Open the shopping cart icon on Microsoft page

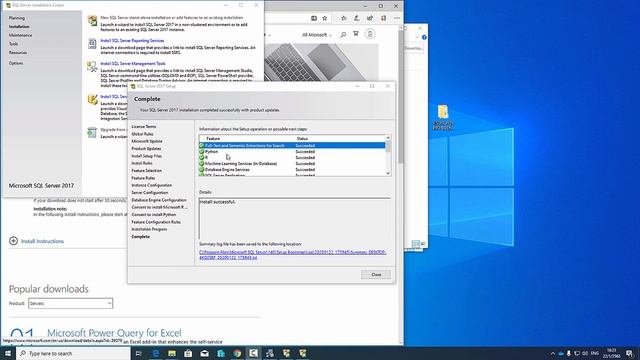pos(356,34)
